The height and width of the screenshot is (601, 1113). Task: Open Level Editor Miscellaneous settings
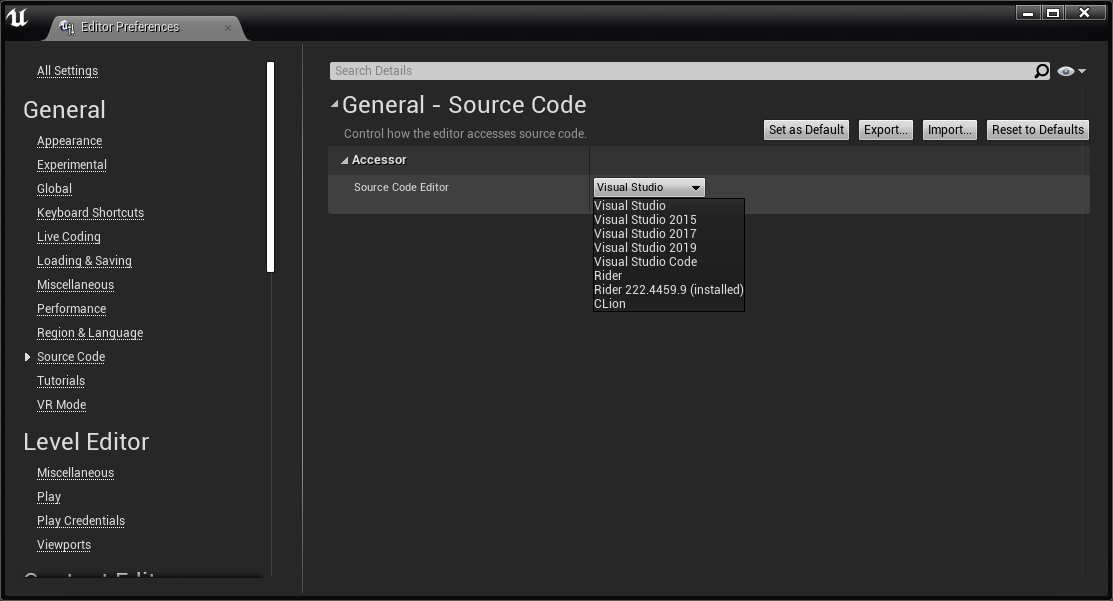point(75,473)
